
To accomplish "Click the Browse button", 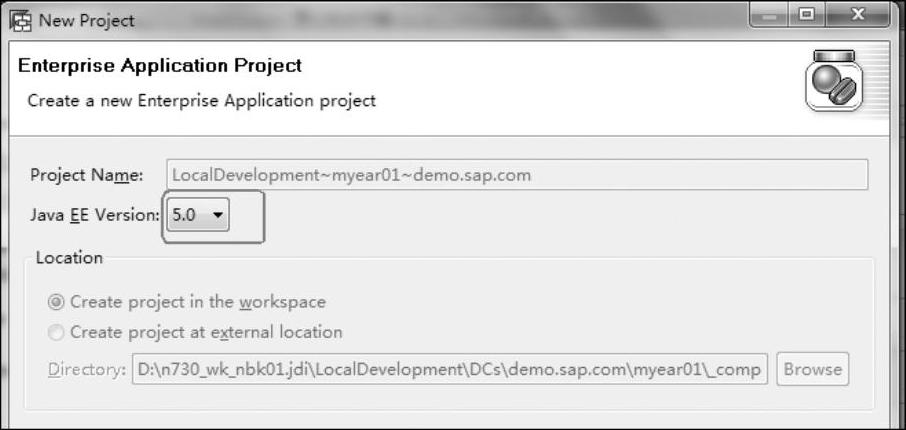I will [x=813, y=369].
